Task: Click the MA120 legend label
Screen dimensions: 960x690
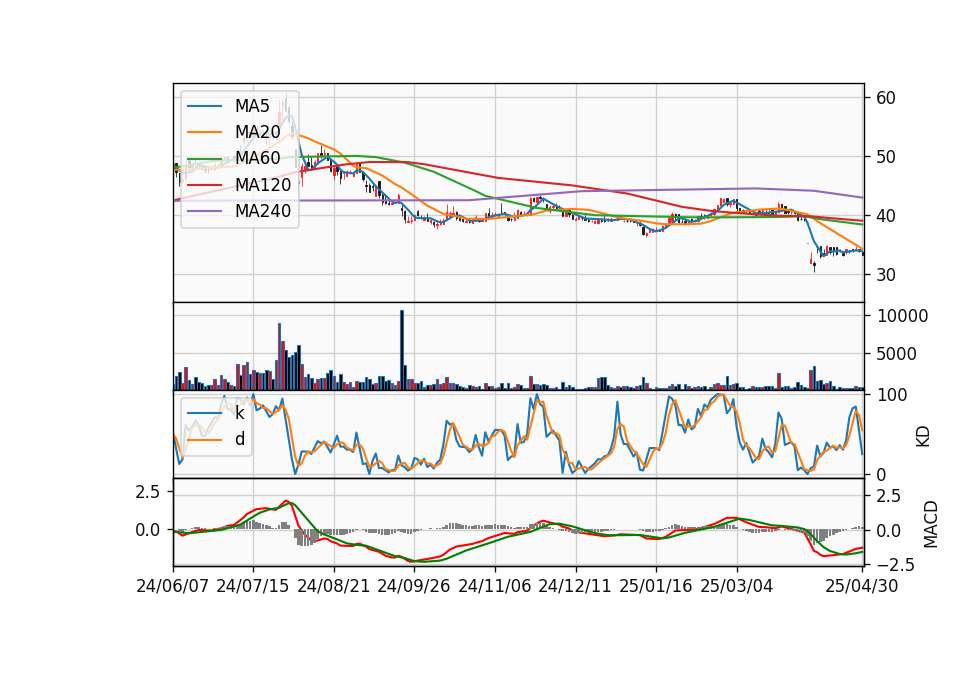Action: click(x=263, y=184)
